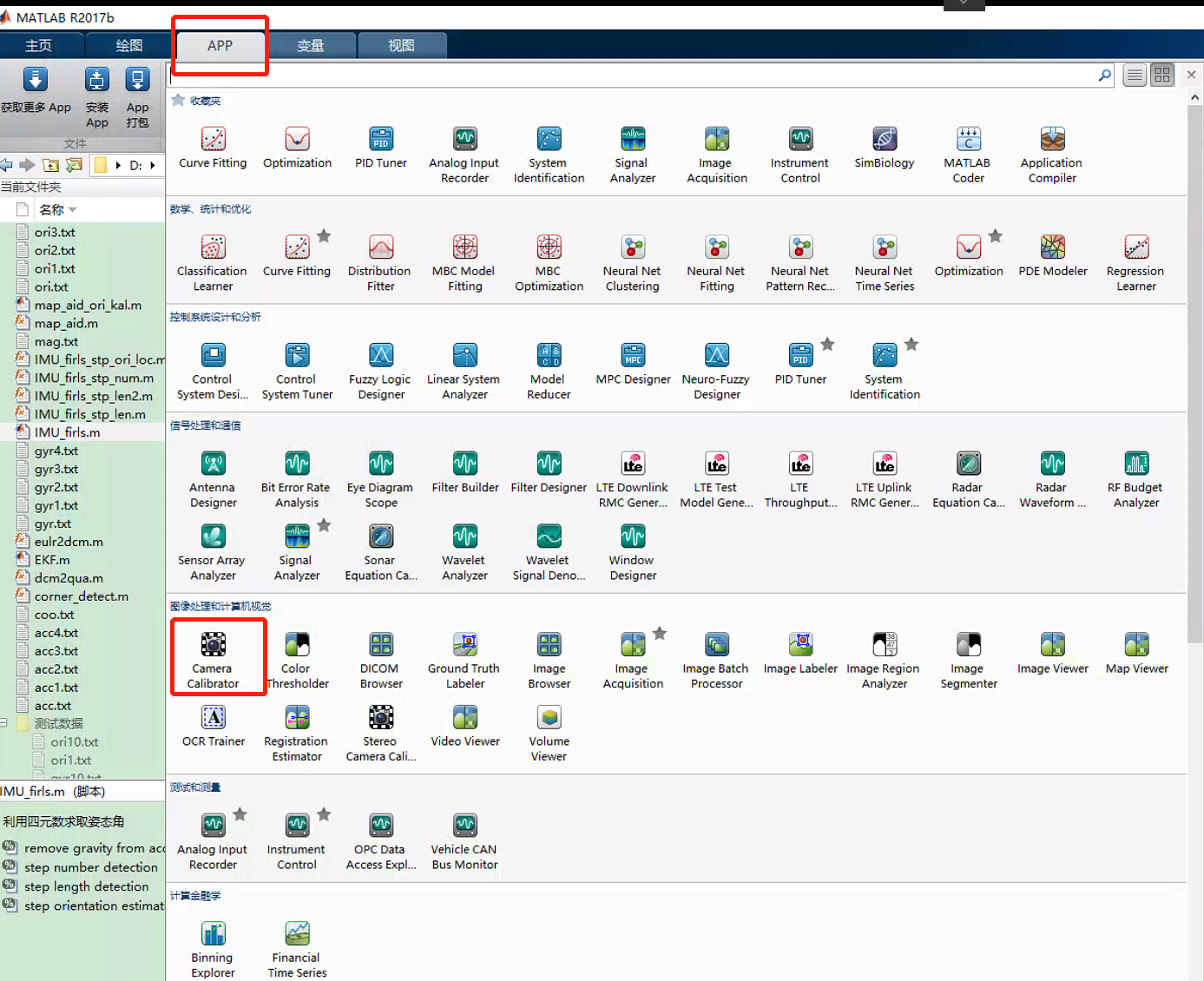Open MPC Designer app

click(x=633, y=365)
